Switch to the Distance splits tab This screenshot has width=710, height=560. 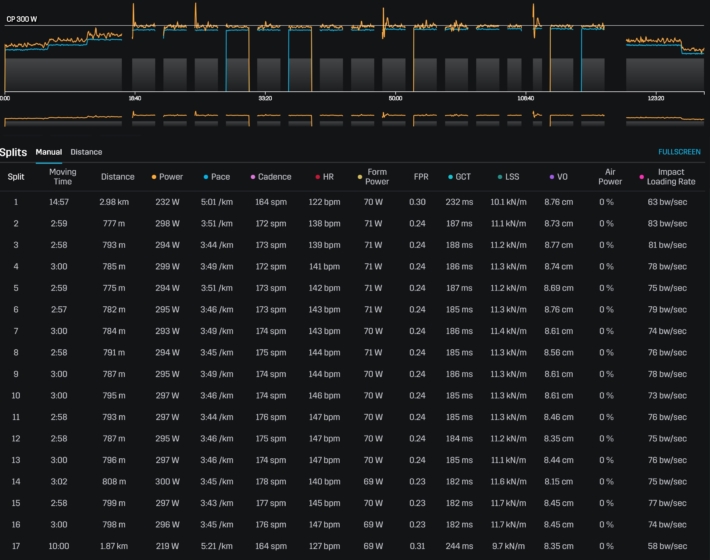[86, 152]
